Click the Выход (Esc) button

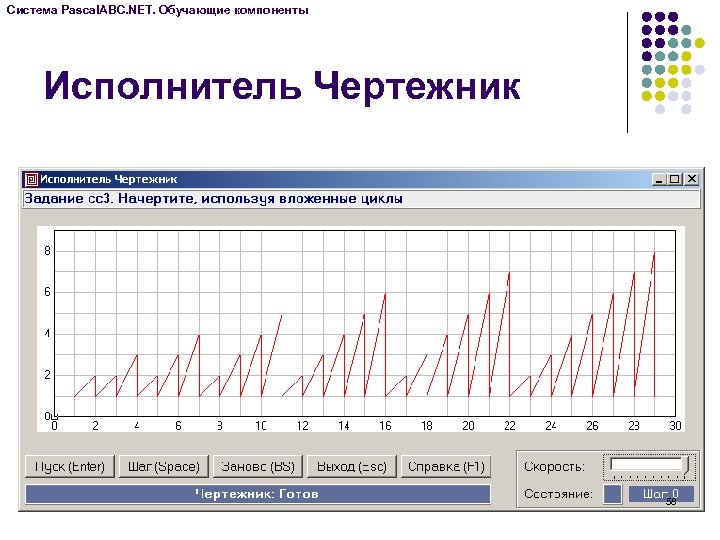tap(352, 467)
